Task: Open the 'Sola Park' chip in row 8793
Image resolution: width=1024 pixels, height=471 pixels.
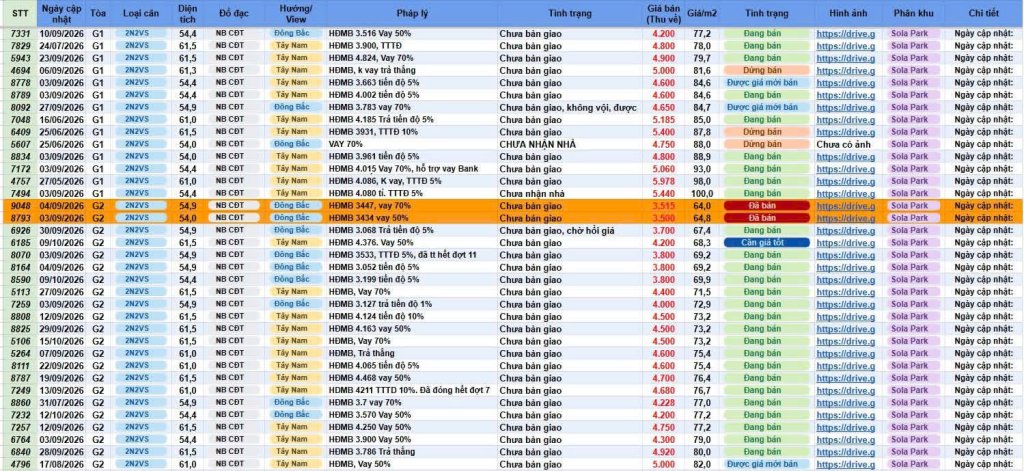Action: pos(913,218)
